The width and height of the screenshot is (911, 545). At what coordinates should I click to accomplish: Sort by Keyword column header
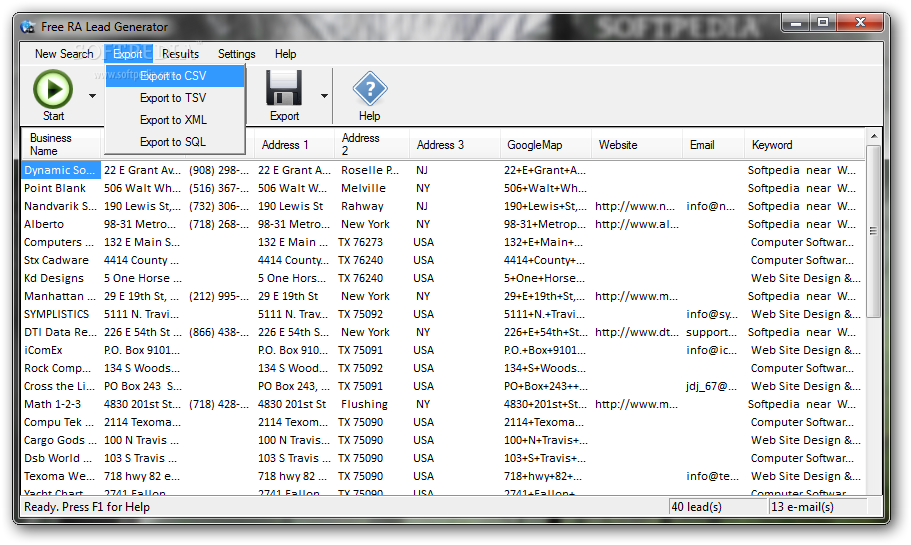(x=805, y=145)
